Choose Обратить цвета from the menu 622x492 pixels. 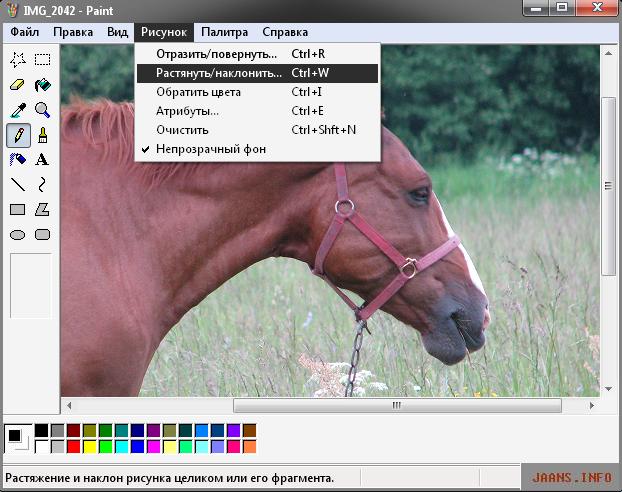[198, 92]
